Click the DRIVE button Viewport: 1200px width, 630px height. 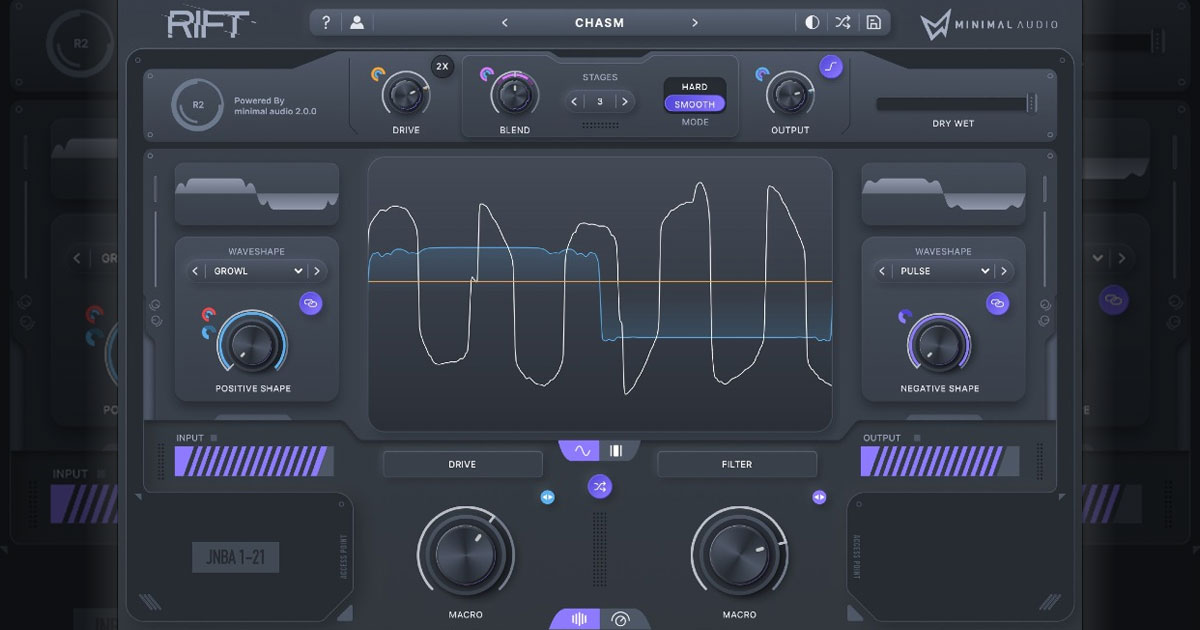462,464
